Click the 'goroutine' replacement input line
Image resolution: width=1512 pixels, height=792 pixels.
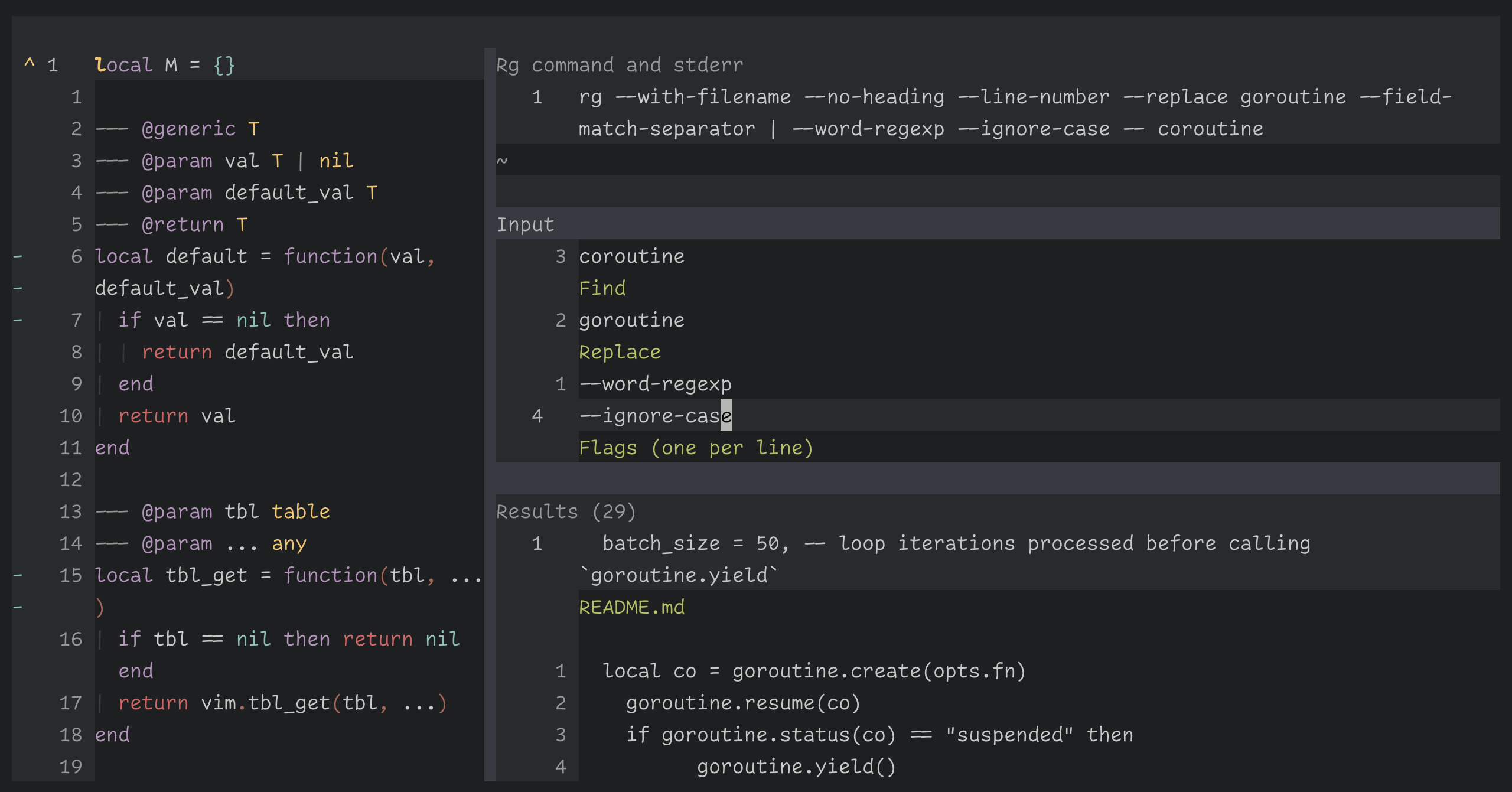click(632, 320)
